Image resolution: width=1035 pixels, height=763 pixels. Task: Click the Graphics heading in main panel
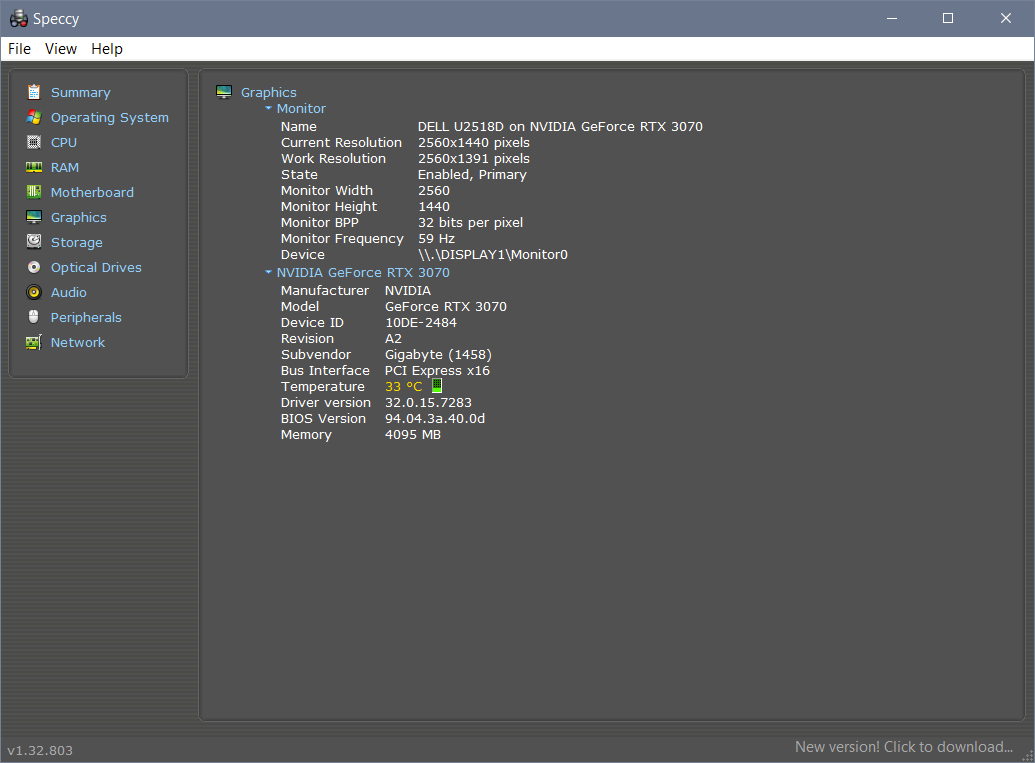[x=269, y=92]
